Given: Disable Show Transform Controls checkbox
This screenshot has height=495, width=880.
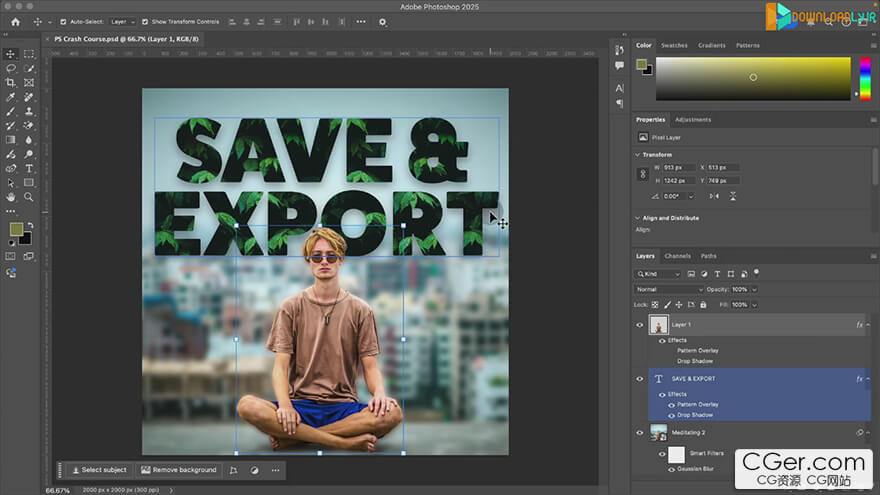Looking at the screenshot, I should point(144,21).
